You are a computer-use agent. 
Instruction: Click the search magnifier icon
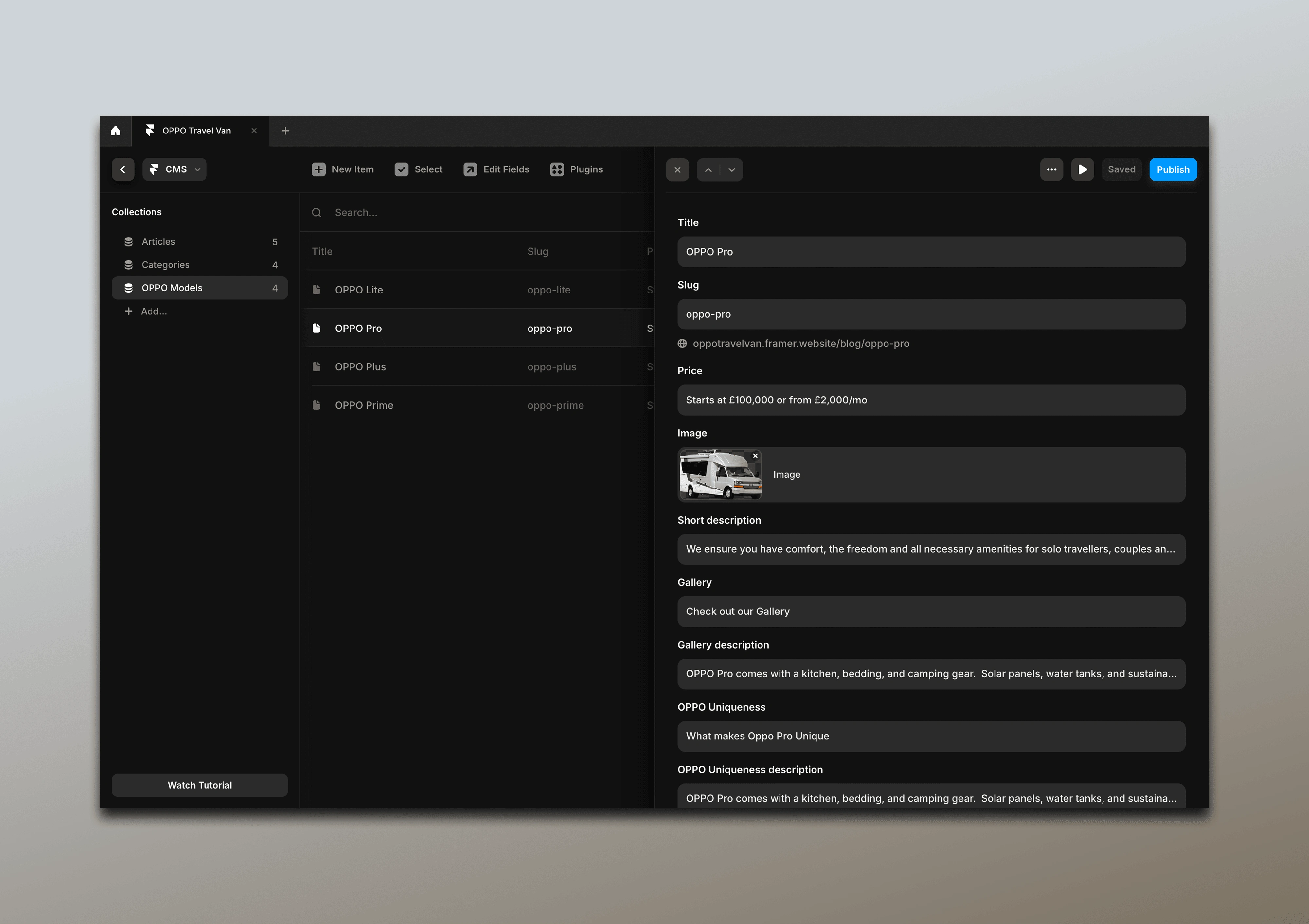click(317, 212)
